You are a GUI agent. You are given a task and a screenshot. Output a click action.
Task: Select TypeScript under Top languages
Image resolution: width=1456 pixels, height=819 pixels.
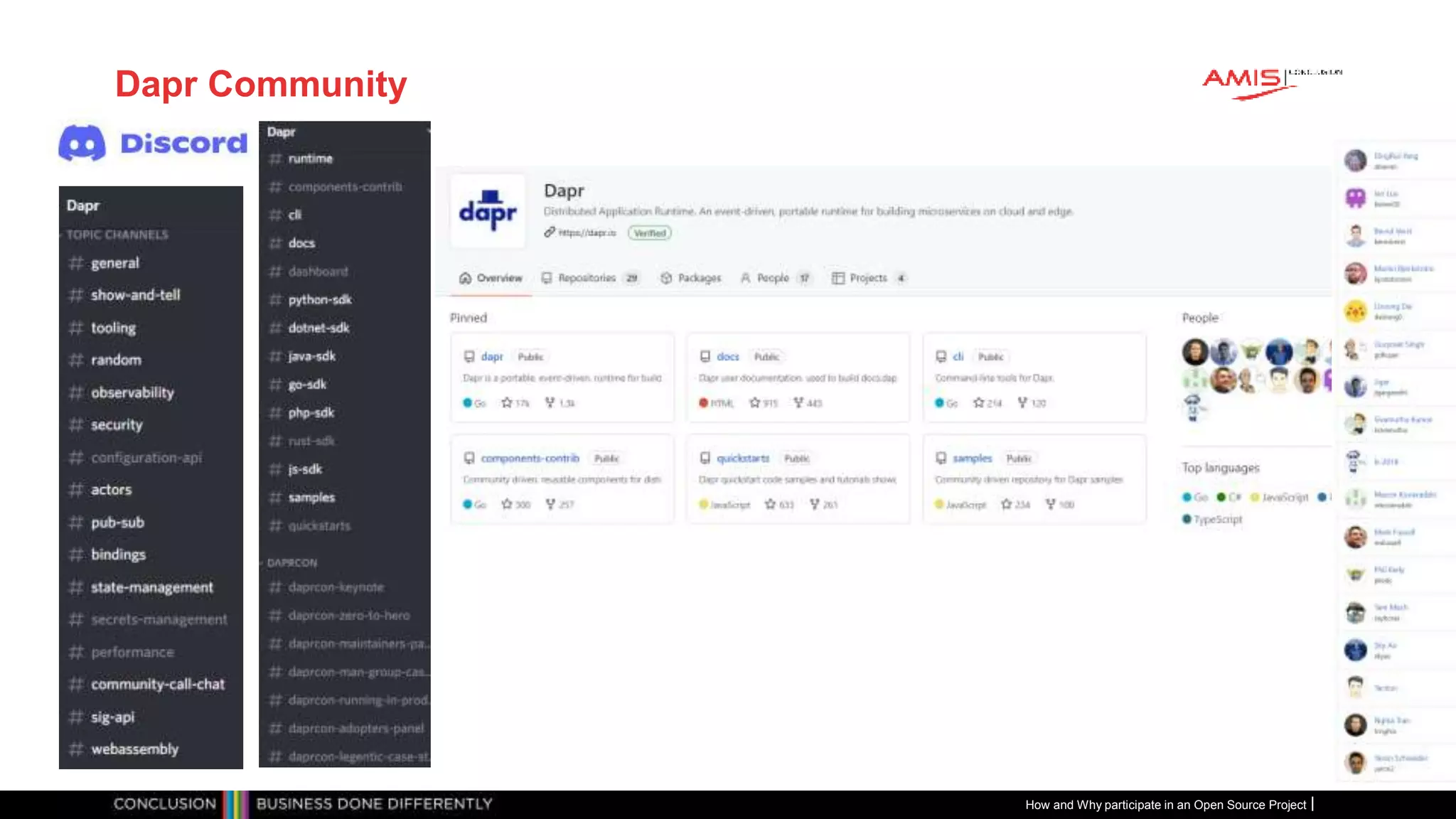click(1212, 520)
